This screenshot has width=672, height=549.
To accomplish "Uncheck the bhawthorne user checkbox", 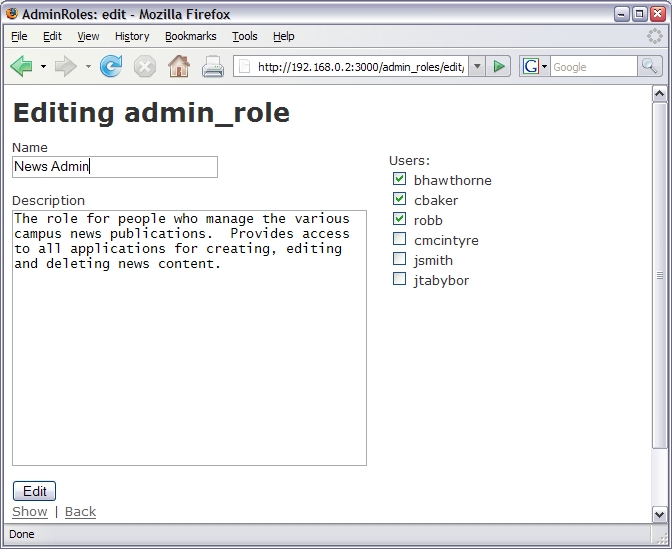I will tap(400, 180).
